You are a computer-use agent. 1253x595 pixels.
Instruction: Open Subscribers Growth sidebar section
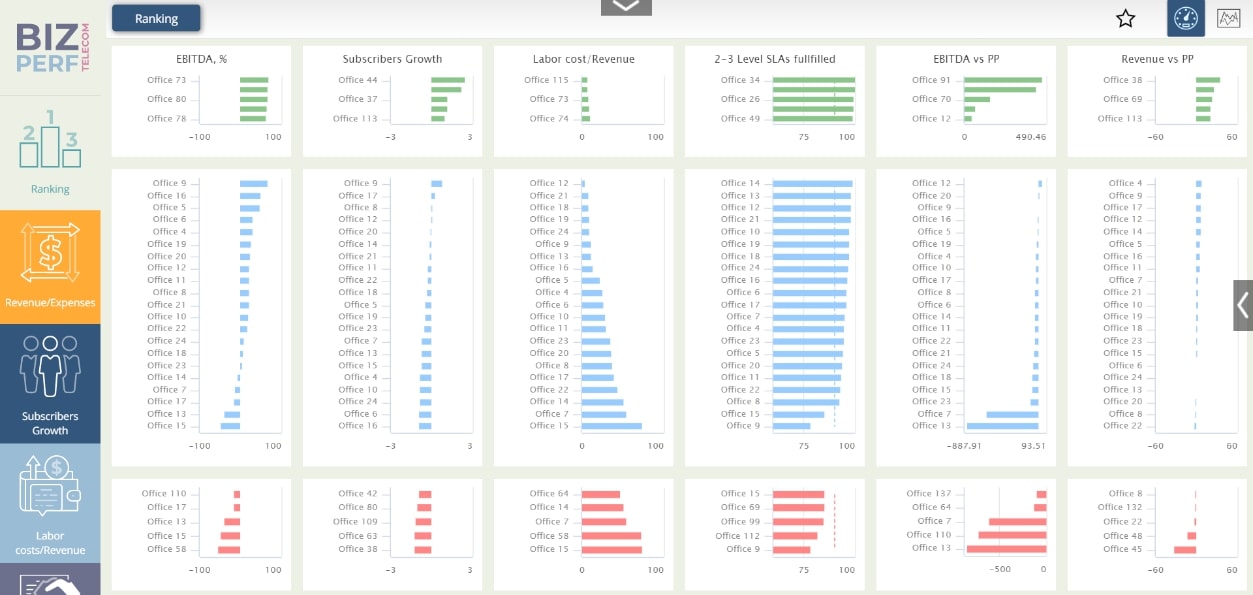[x=50, y=384]
